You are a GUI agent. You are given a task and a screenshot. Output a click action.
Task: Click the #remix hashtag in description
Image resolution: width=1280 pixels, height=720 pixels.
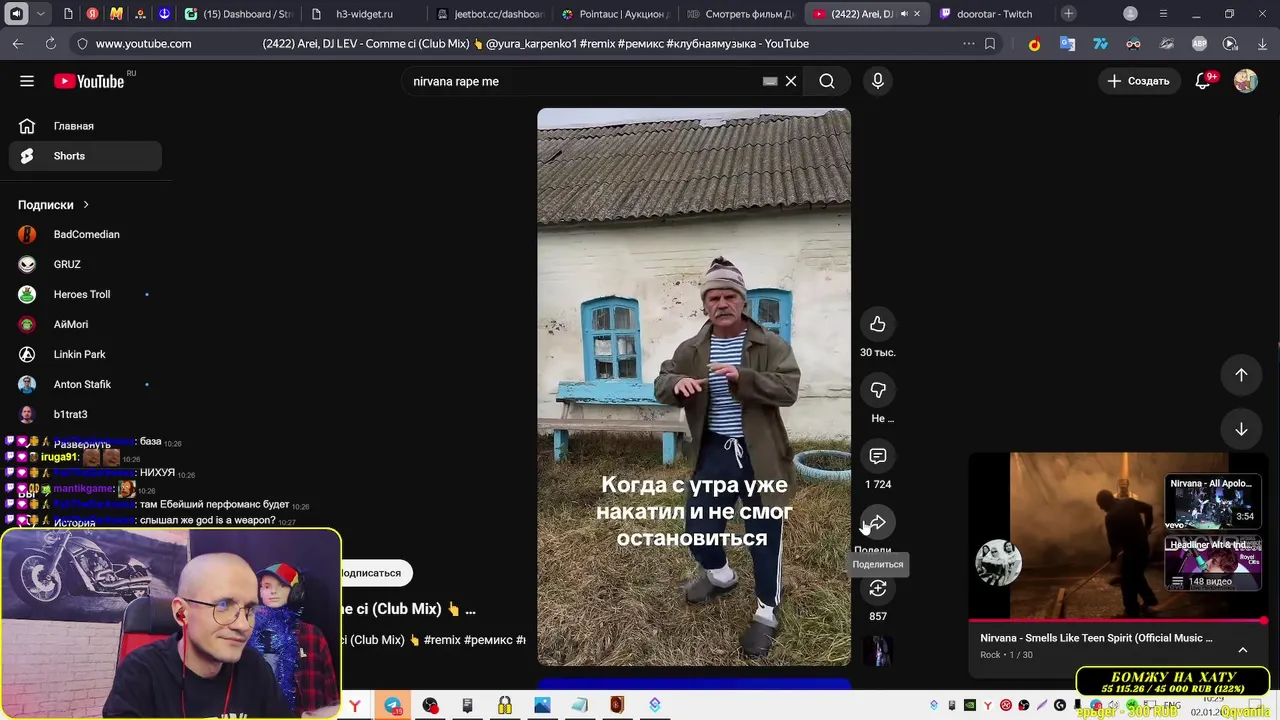click(442, 640)
